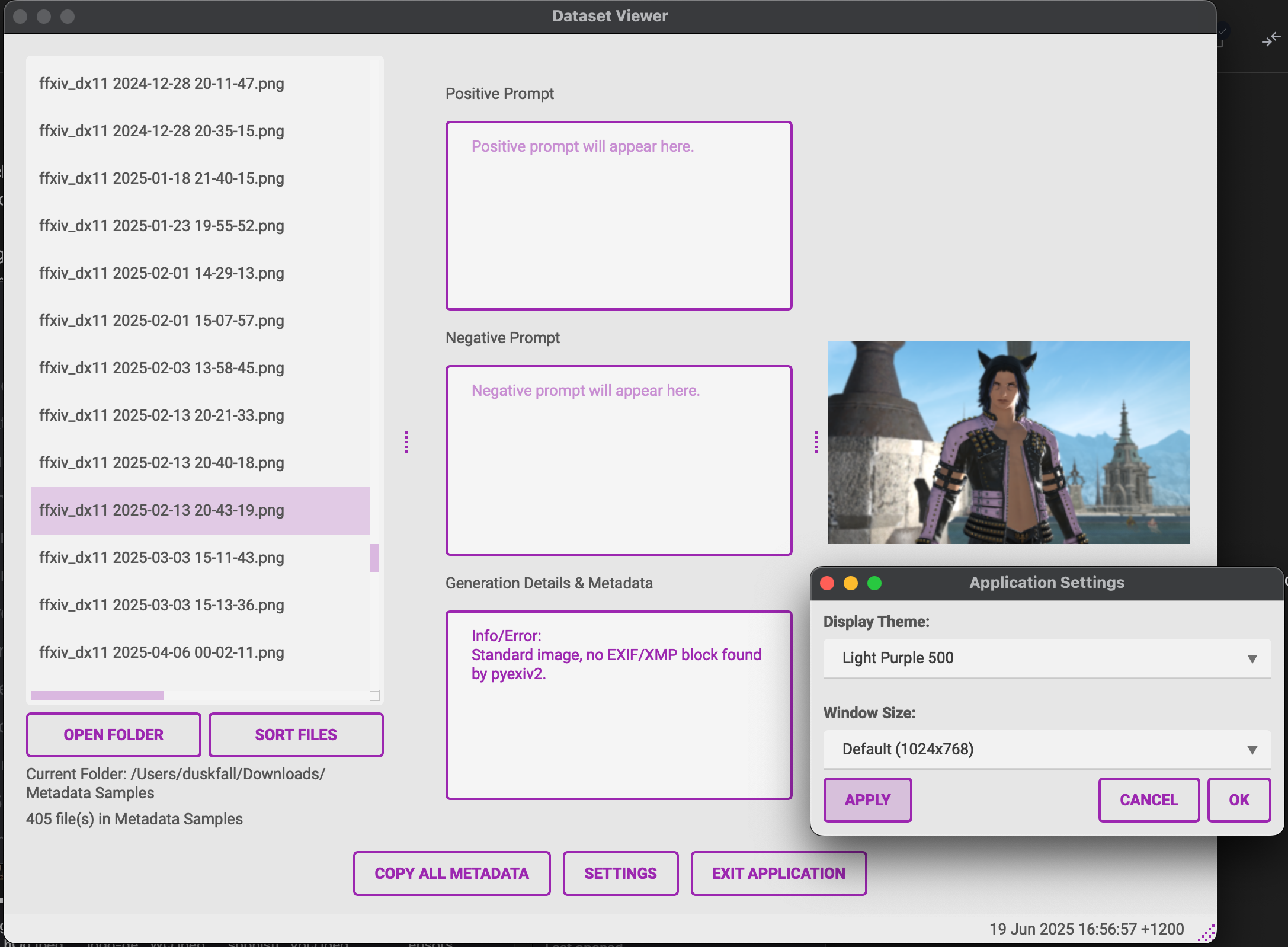Select file ffxiv_dx11 2025-03-03 15-11-43.png
The height and width of the screenshot is (947, 1288).
click(162, 558)
